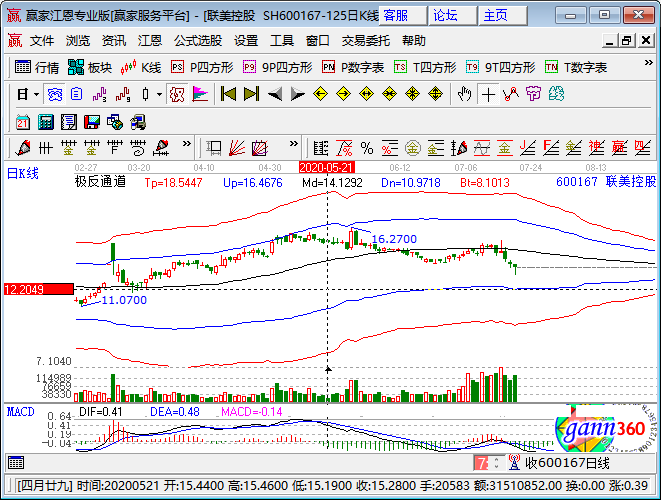Open the 日 period dropdown arrow
The height and width of the screenshot is (500, 661).
(x=37, y=94)
